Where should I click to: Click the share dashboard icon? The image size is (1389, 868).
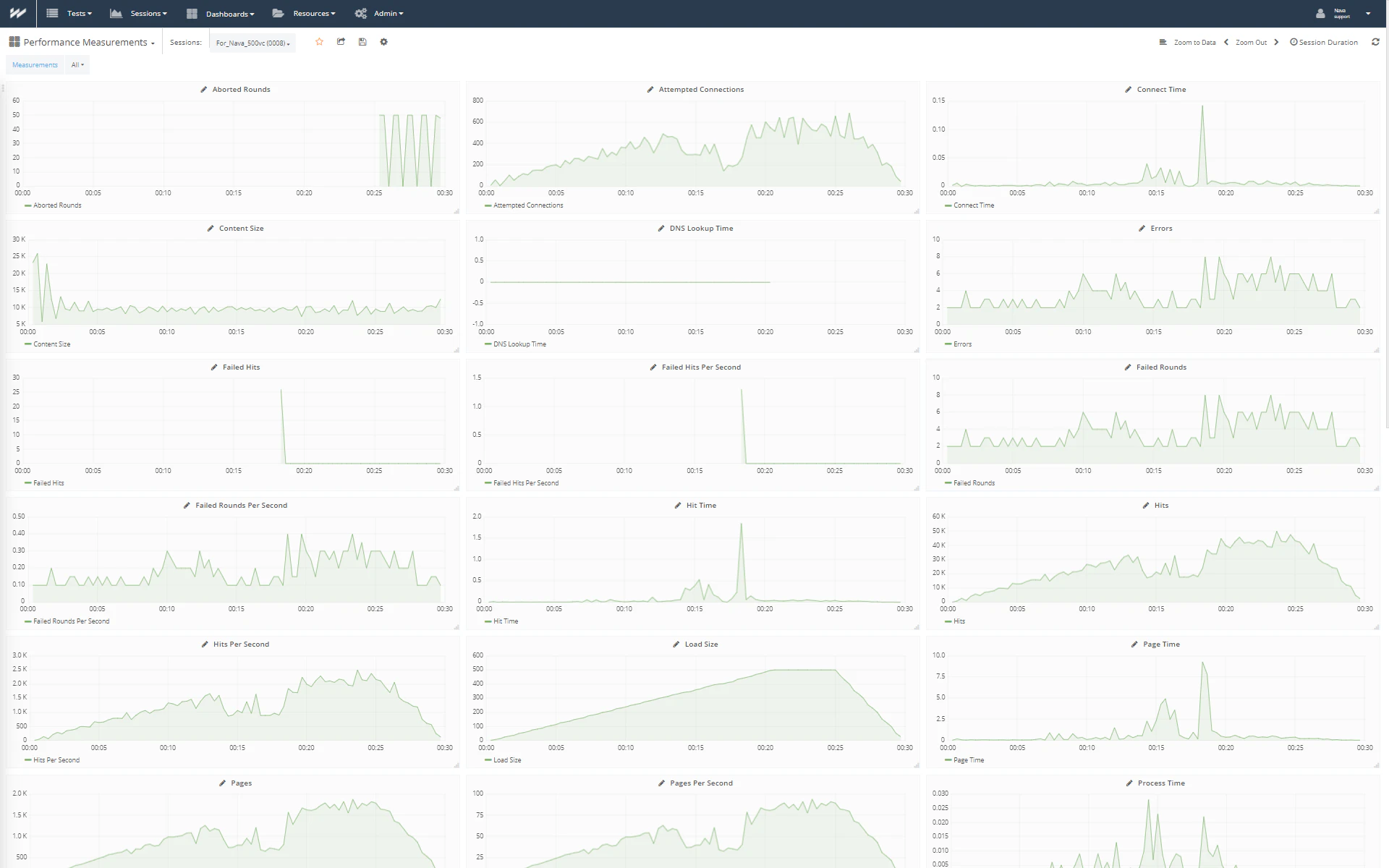(x=341, y=42)
